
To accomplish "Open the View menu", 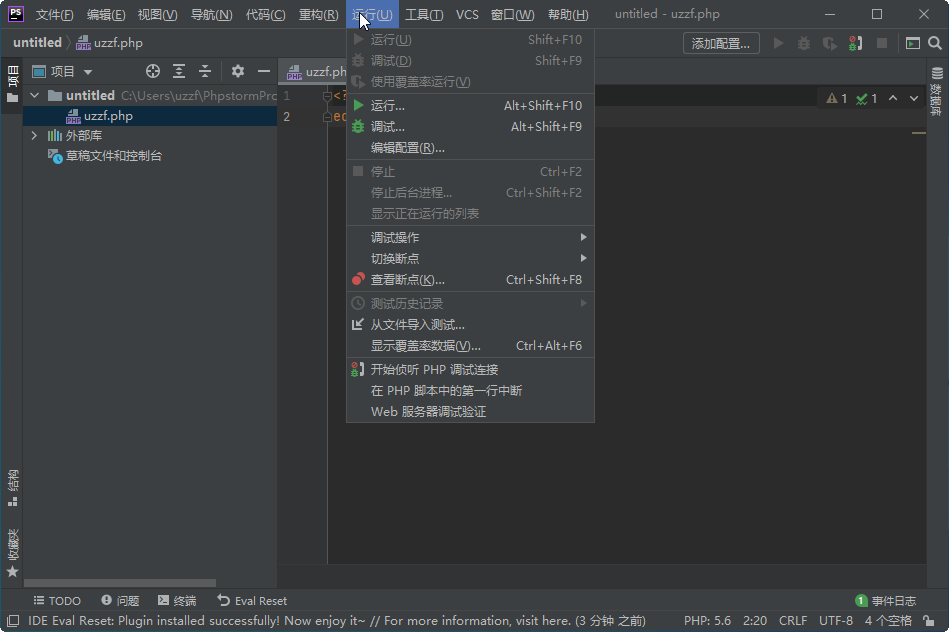I will click(157, 15).
